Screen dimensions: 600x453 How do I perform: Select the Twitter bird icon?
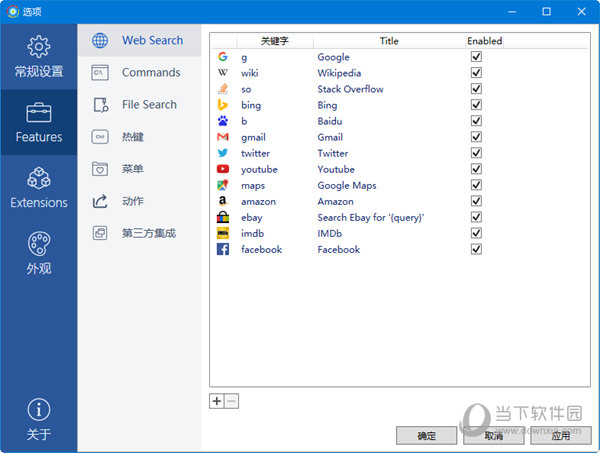pos(223,153)
